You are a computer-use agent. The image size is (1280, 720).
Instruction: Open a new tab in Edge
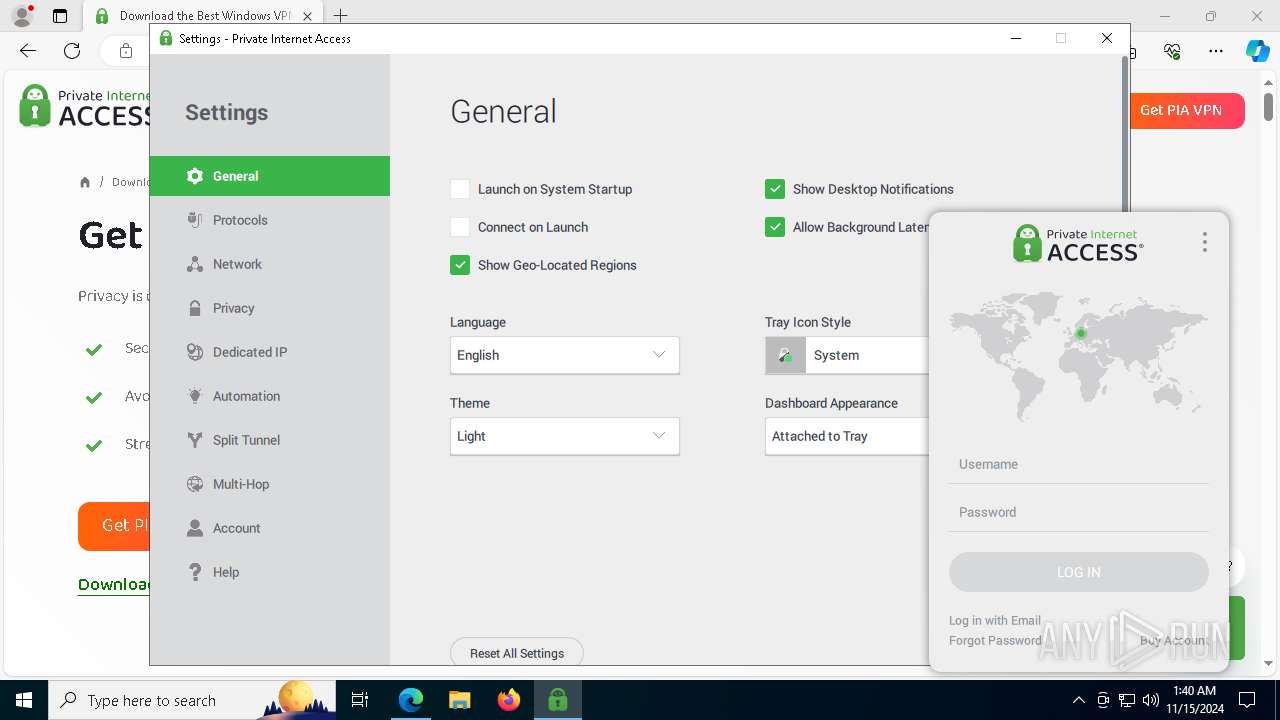tap(341, 16)
